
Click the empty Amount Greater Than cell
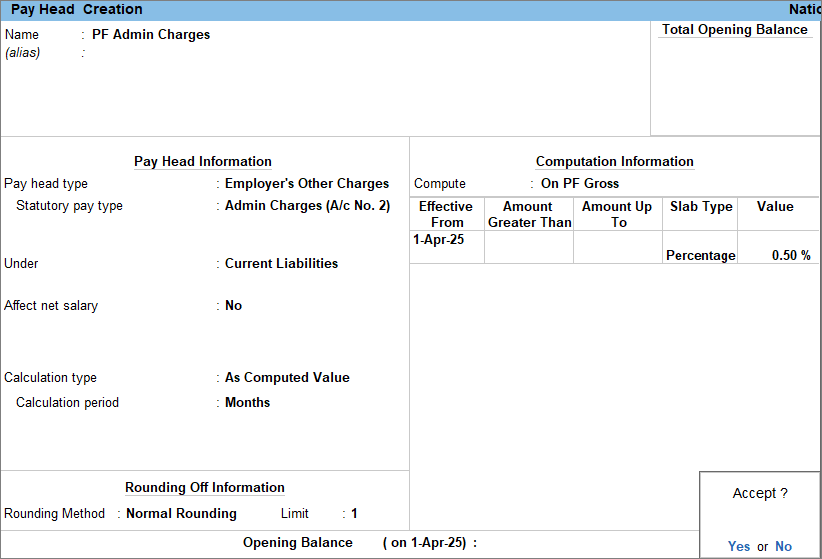[x=528, y=248]
